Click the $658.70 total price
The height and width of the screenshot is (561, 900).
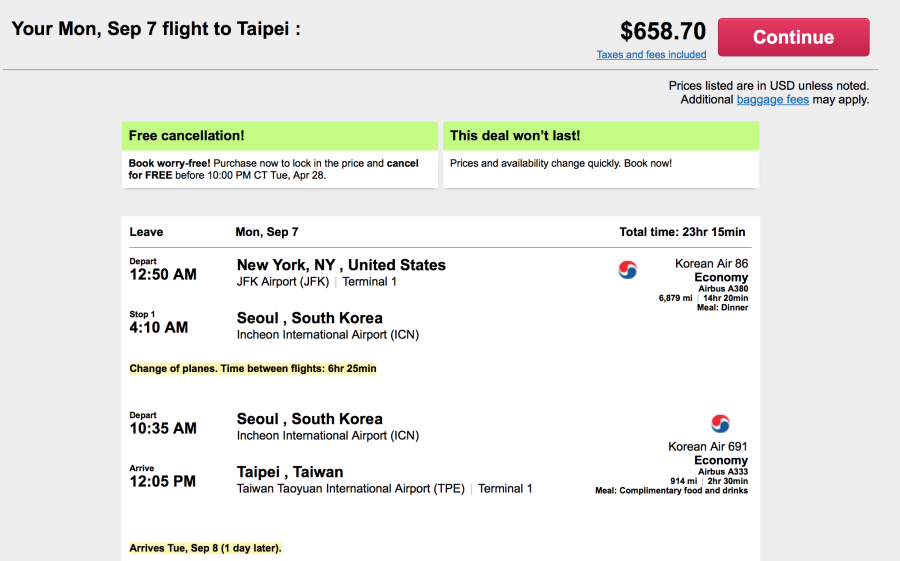pyautogui.click(x=662, y=32)
